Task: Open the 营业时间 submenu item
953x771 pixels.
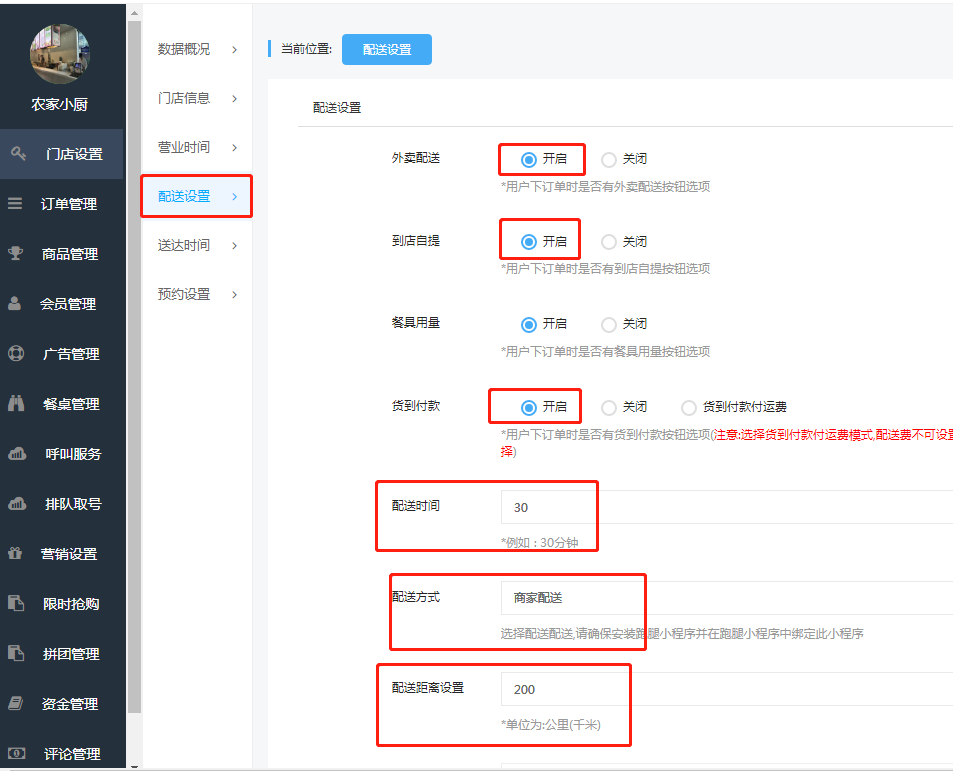Action: tap(197, 147)
